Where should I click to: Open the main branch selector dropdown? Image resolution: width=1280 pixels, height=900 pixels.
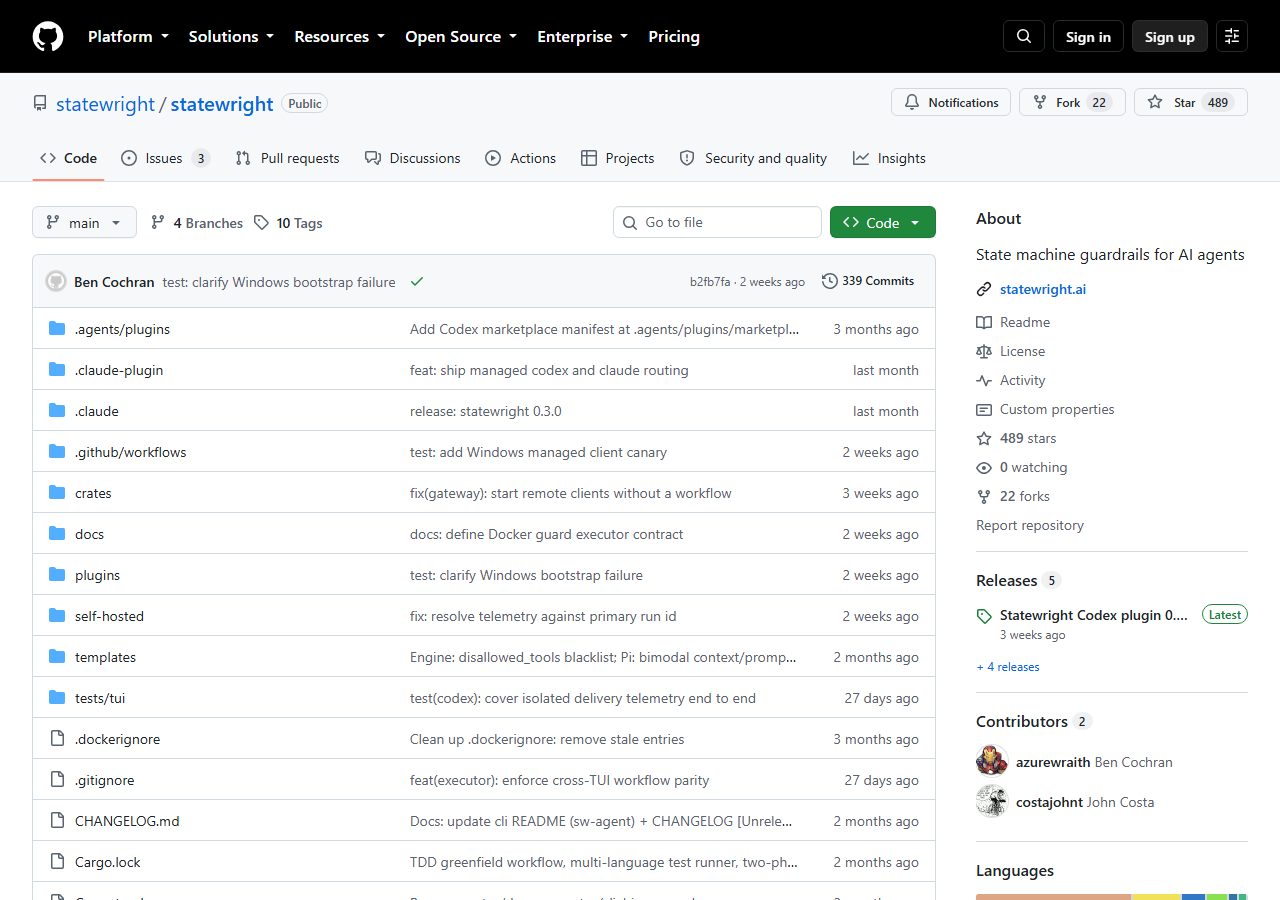[x=84, y=222]
